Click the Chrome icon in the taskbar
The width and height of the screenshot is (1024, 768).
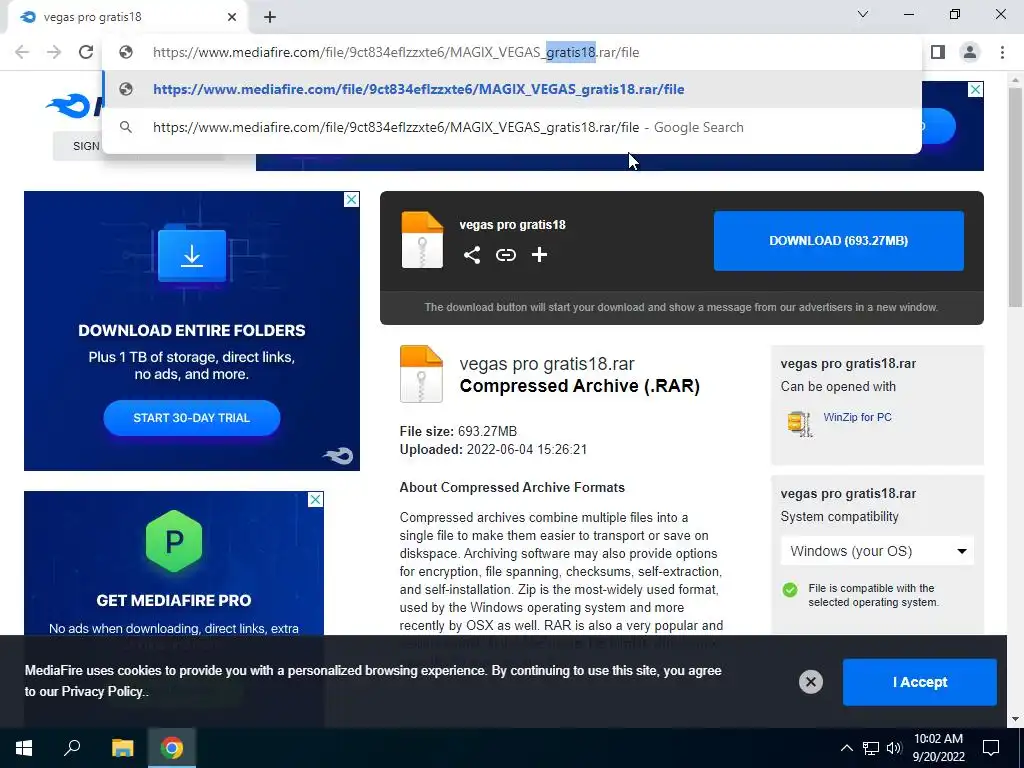coord(172,748)
